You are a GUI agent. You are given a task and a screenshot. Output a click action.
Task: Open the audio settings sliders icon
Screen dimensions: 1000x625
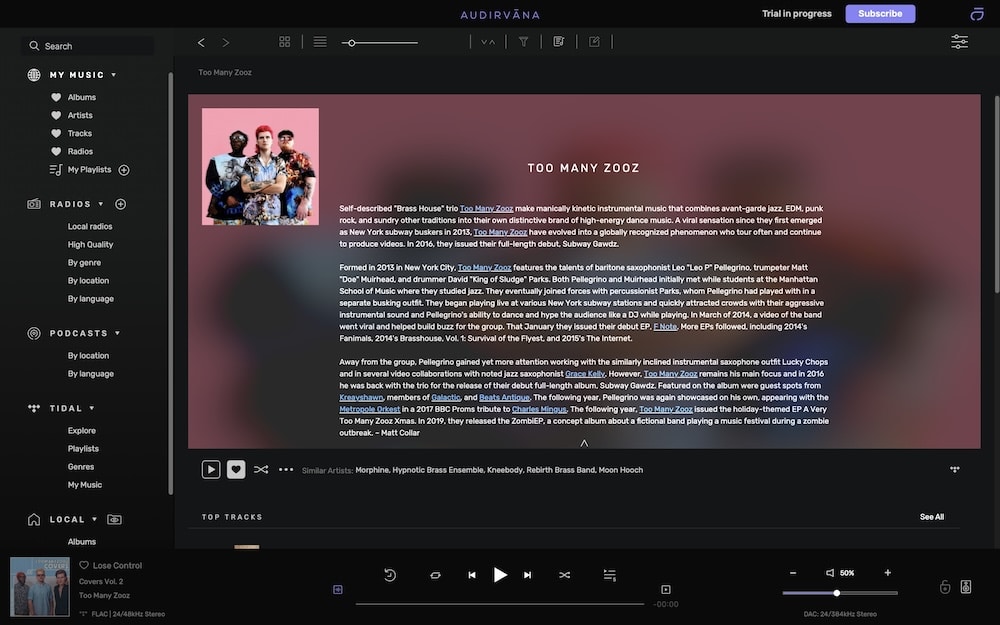pos(959,41)
